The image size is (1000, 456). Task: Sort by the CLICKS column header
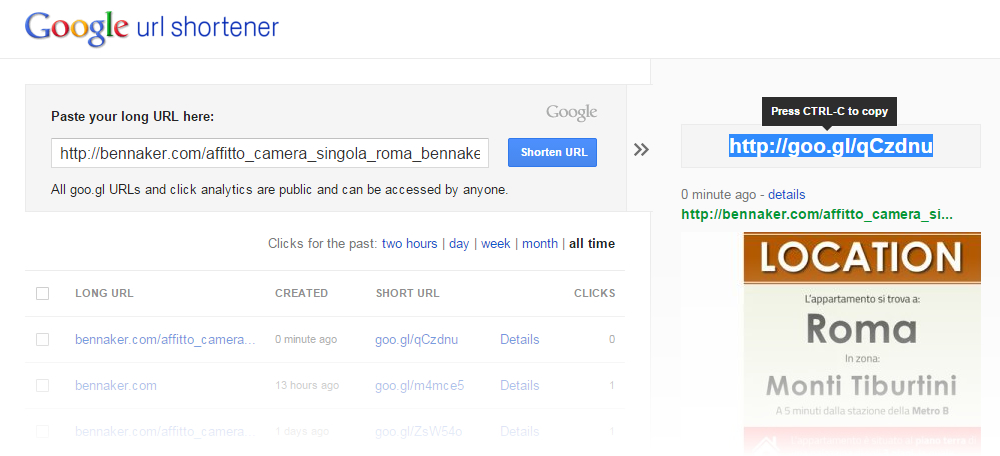[x=594, y=293]
